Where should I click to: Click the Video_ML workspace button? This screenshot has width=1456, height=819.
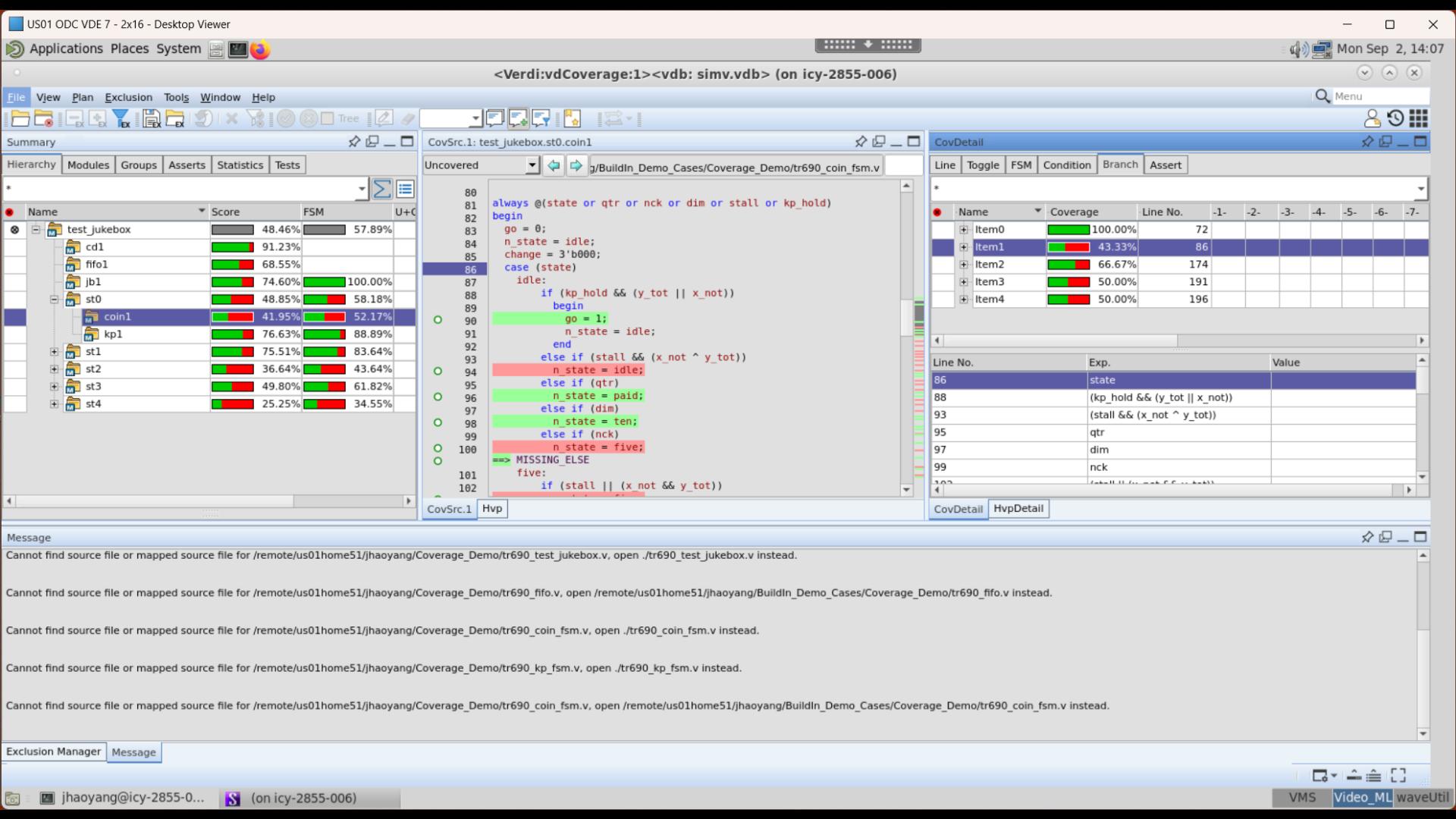(x=1362, y=798)
